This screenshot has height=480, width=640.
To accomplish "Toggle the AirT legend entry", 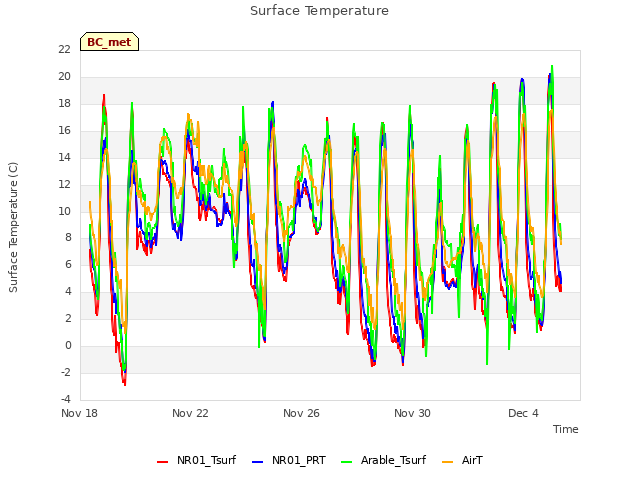I will pos(462,460).
